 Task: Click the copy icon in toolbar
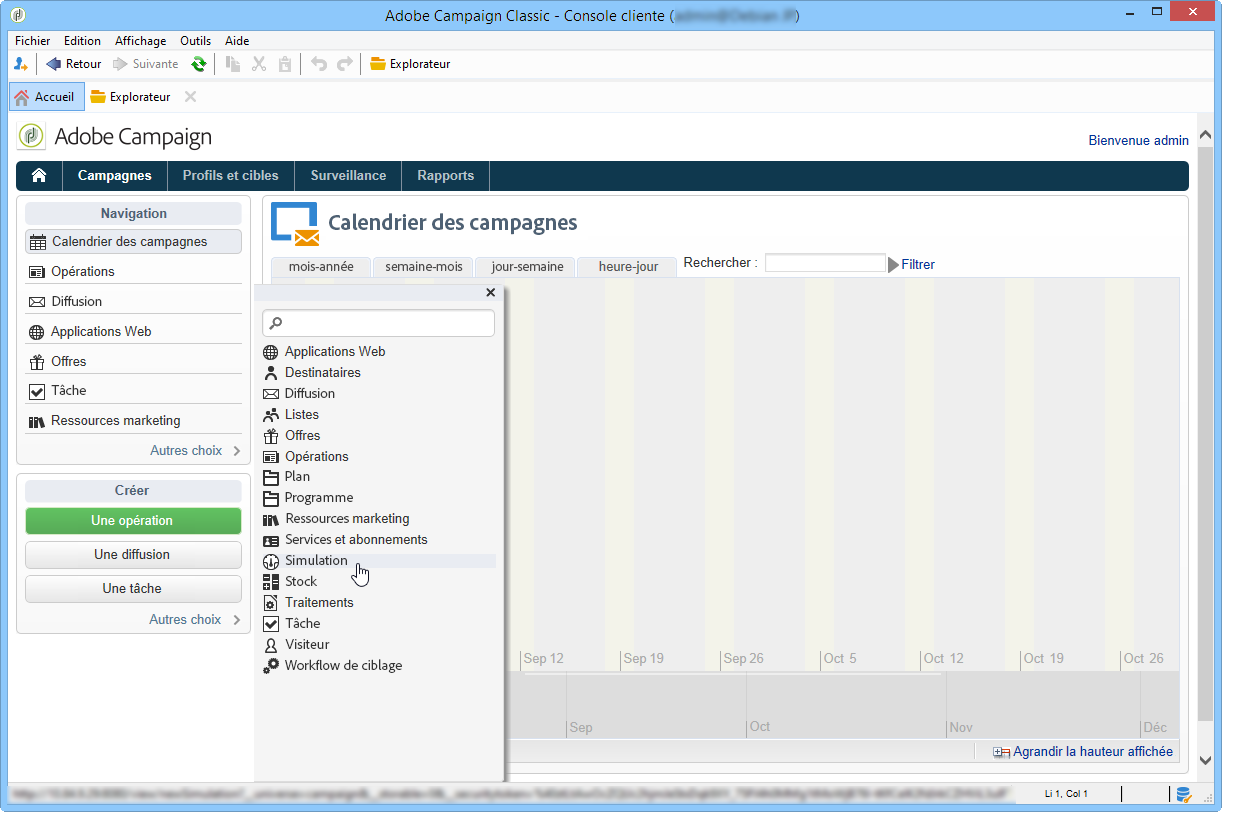coord(233,64)
